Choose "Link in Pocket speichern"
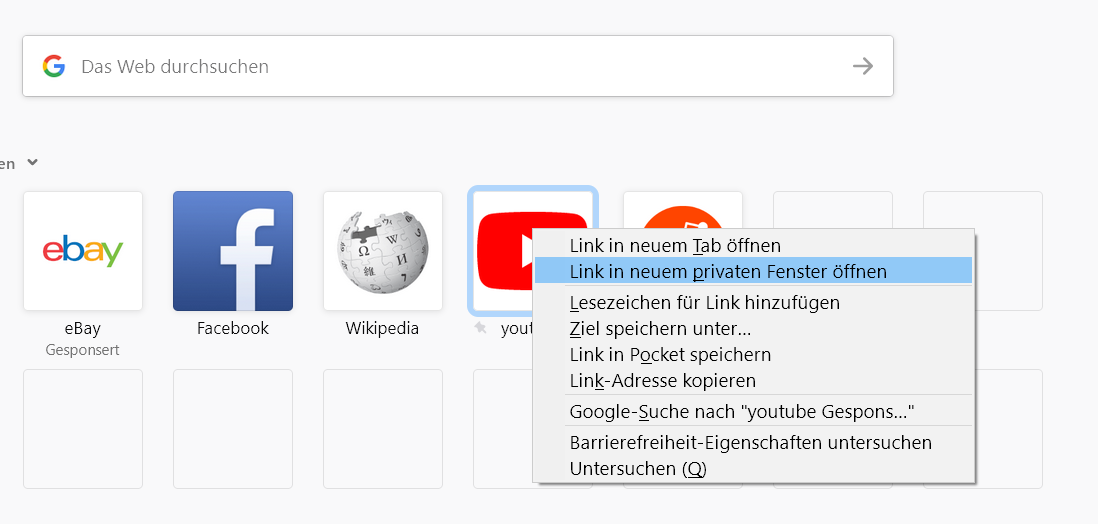This screenshot has width=1098, height=524. (670, 354)
